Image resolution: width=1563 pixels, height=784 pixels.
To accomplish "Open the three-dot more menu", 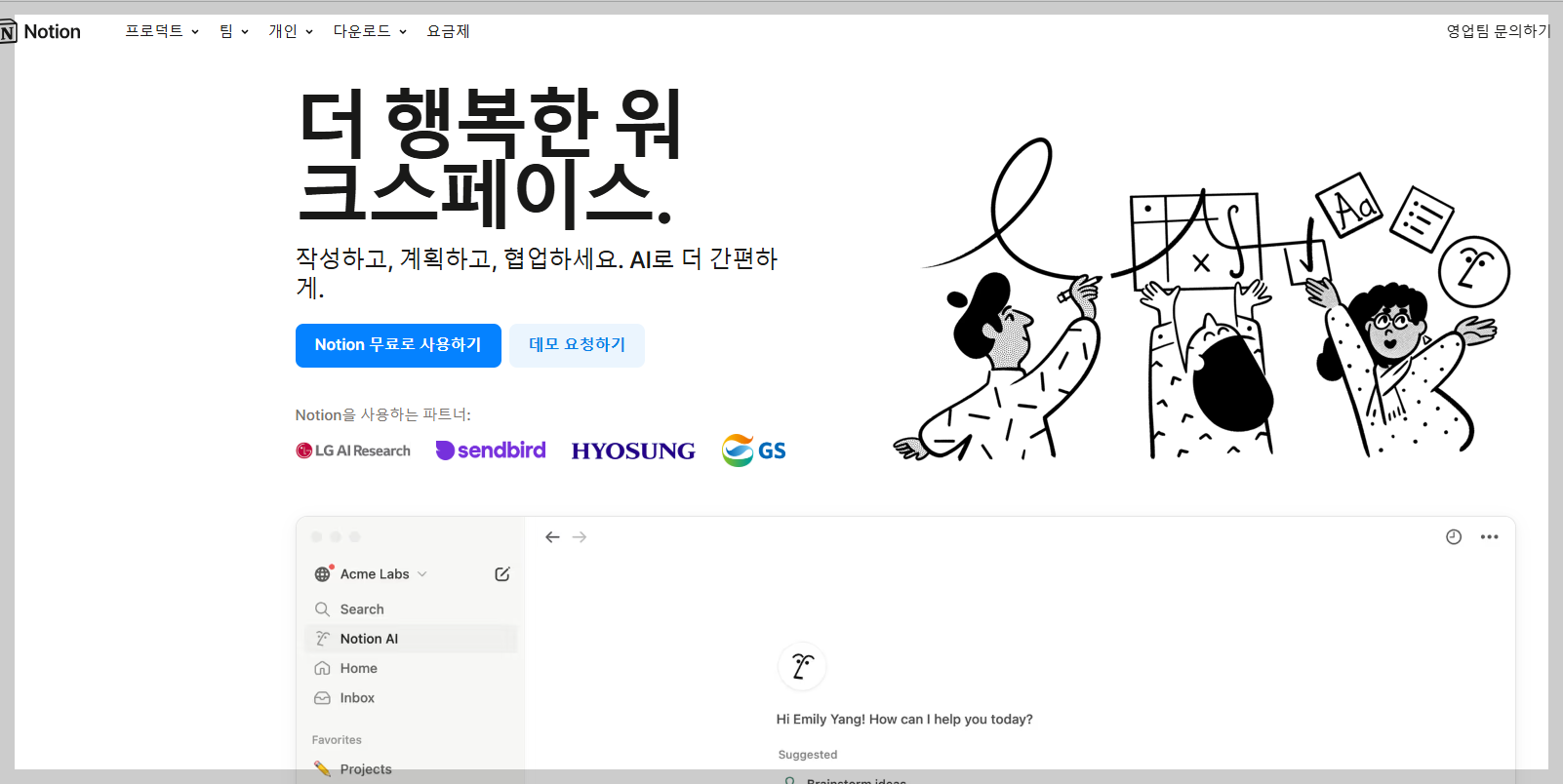I will pyautogui.click(x=1489, y=537).
